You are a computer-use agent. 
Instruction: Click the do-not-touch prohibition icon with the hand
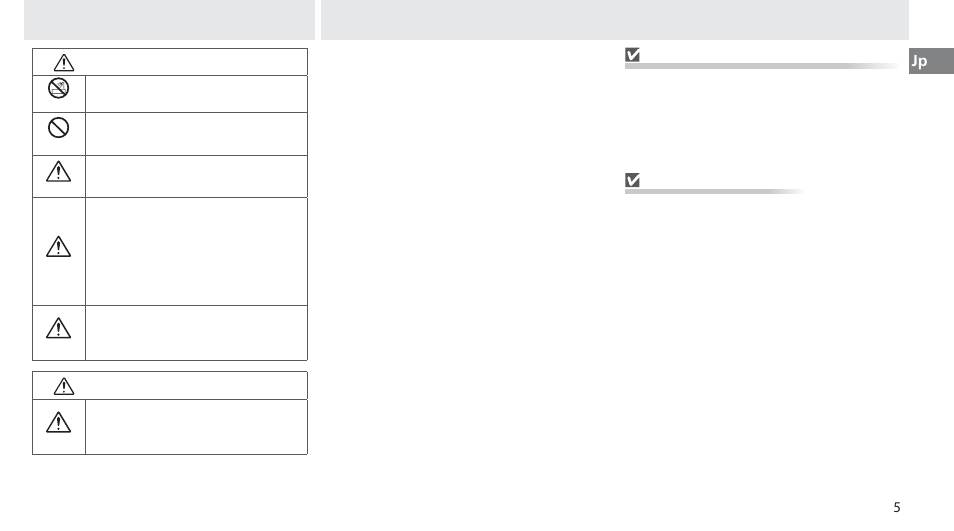(x=58, y=88)
